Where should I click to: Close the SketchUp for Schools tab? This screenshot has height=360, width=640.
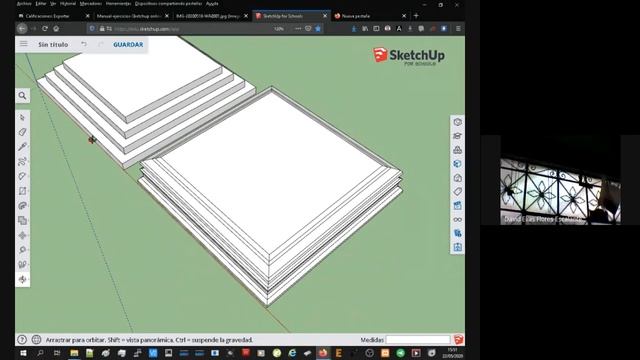325,16
